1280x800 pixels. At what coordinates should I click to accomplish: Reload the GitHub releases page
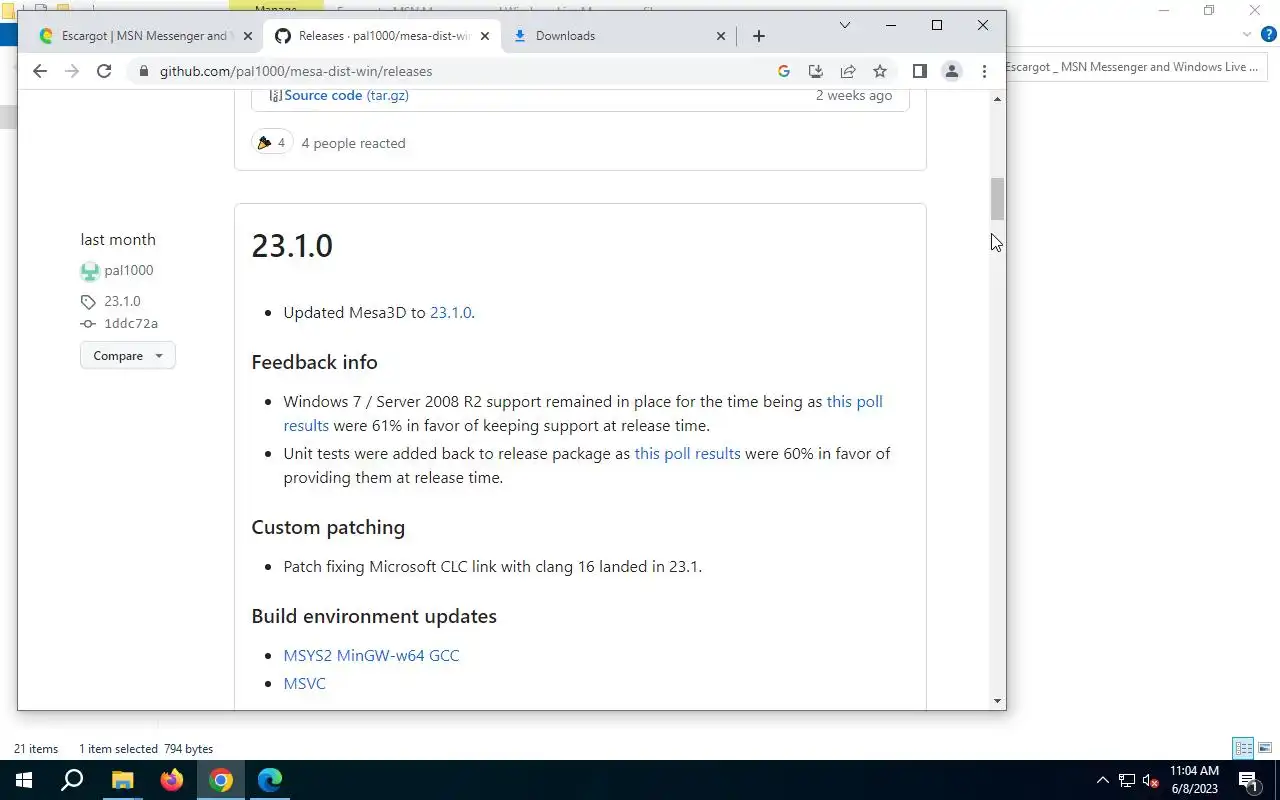(103, 71)
